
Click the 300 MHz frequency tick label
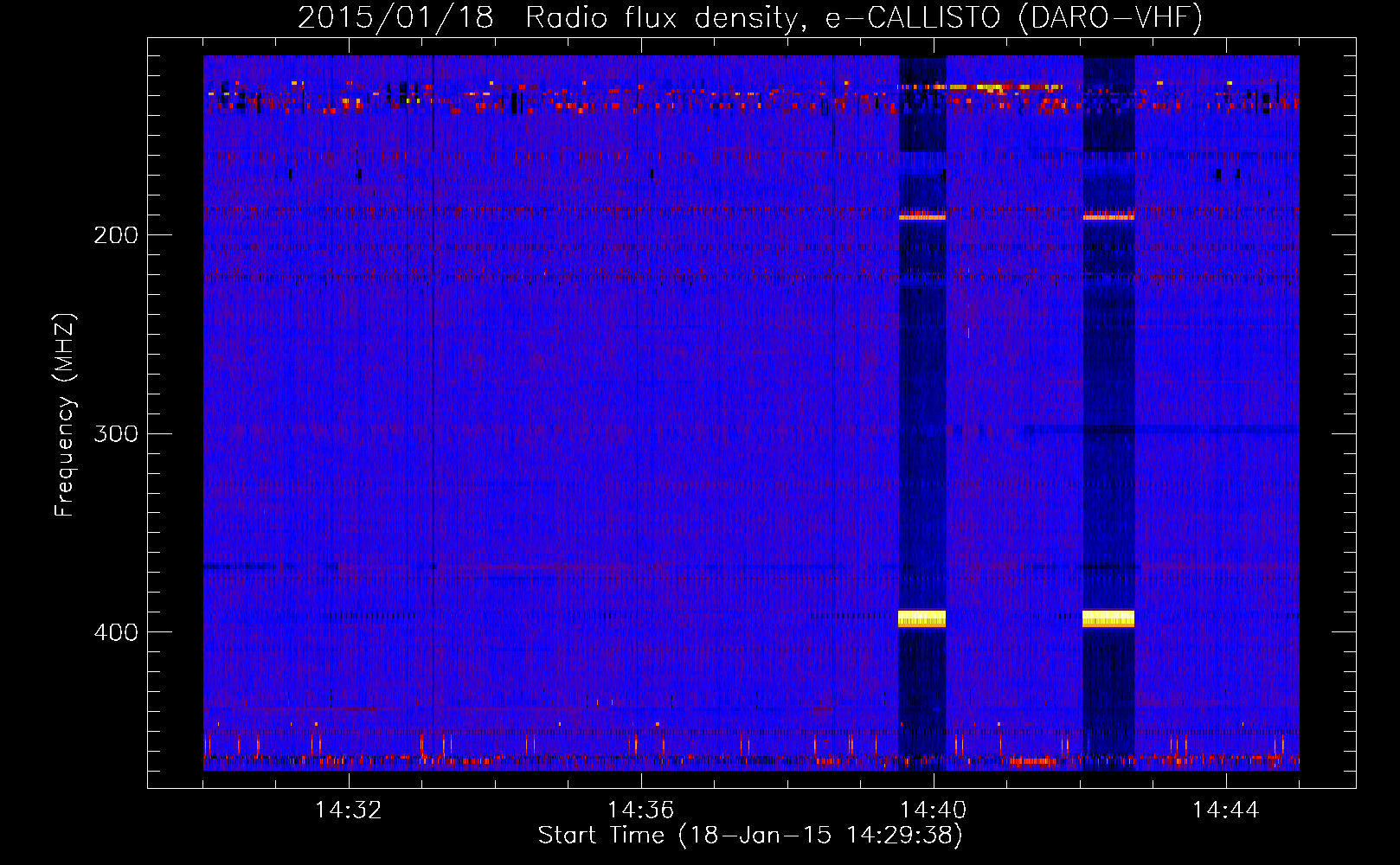point(116,433)
